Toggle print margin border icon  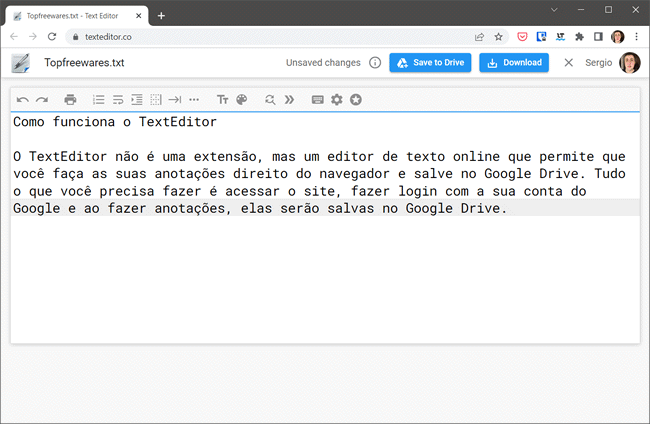point(156,100)
